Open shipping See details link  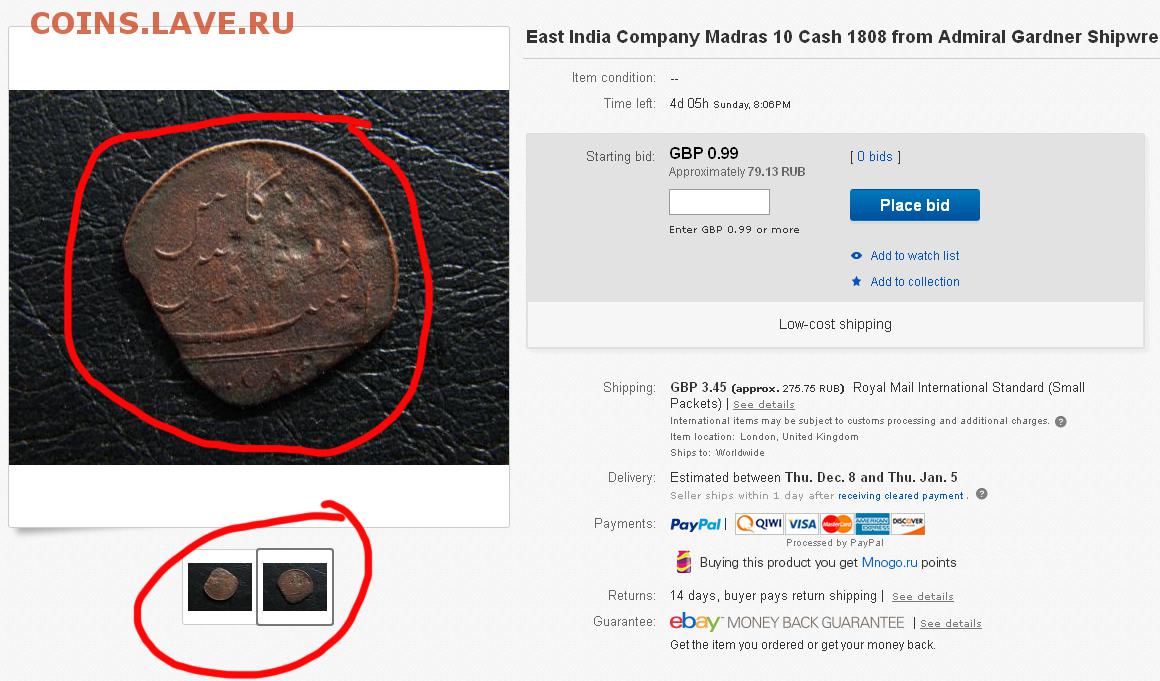[763, 404]
